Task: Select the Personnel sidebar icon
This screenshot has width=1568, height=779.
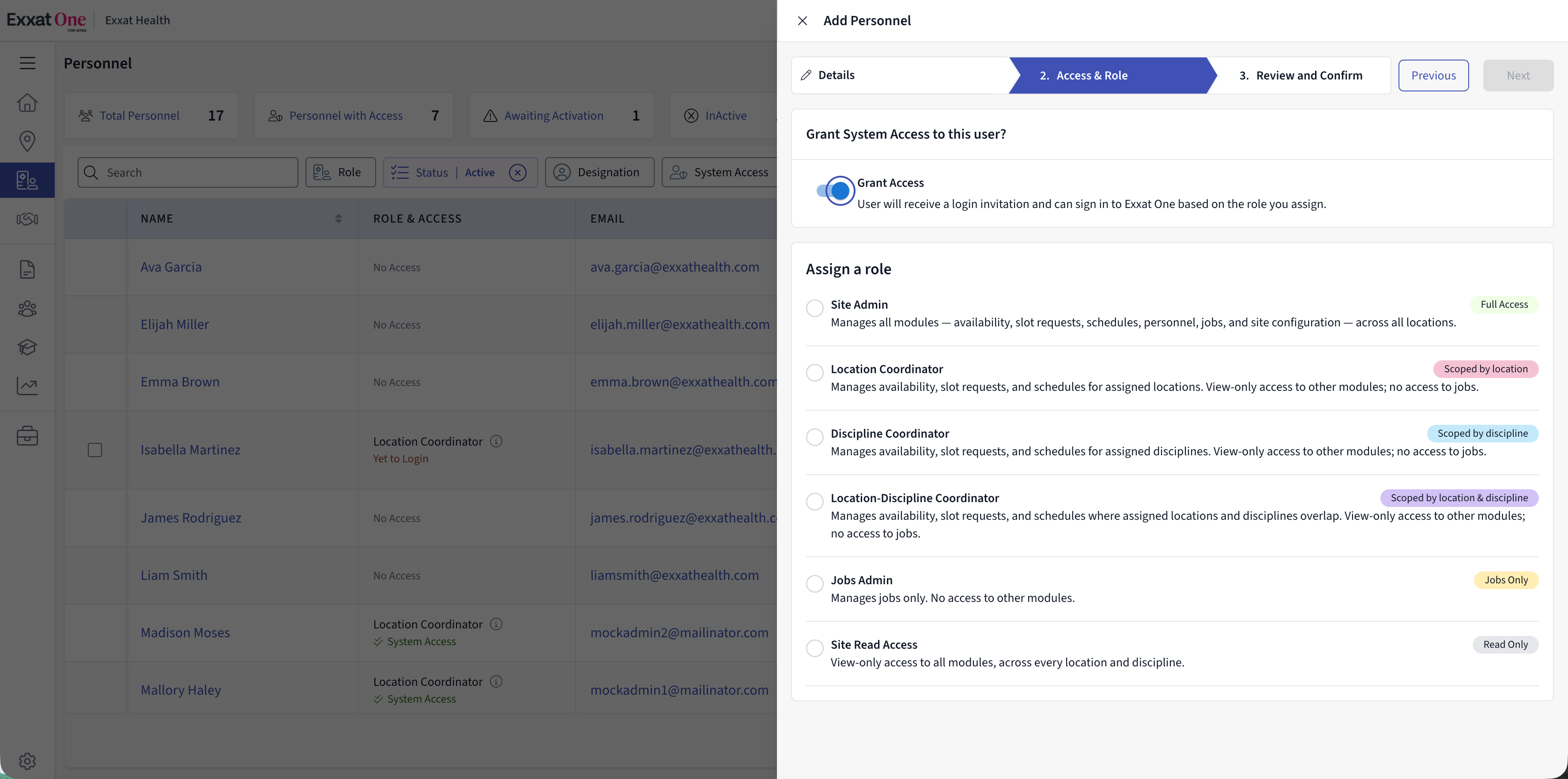Action: click(x=27, y=180)
